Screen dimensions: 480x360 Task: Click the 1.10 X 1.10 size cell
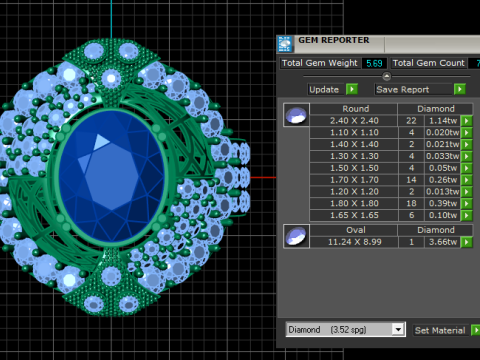[354, 133]
